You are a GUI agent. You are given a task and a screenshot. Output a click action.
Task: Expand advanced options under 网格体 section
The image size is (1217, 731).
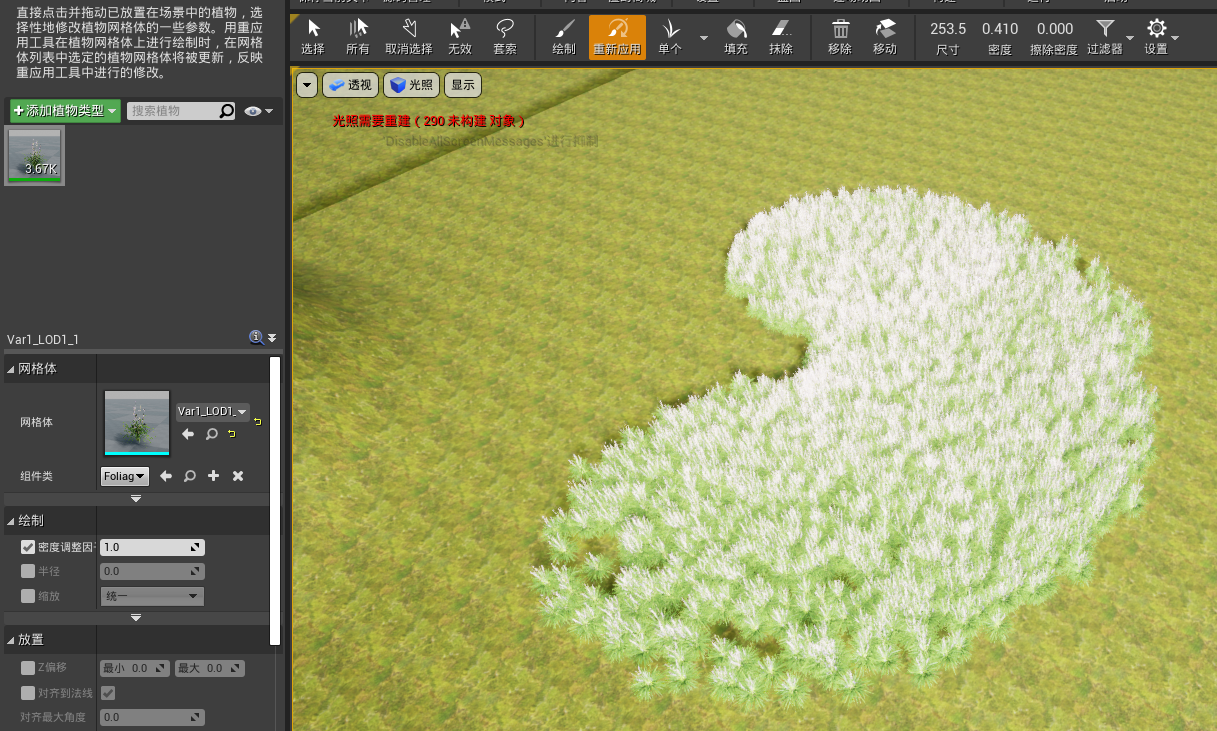[x=136, y=498]
